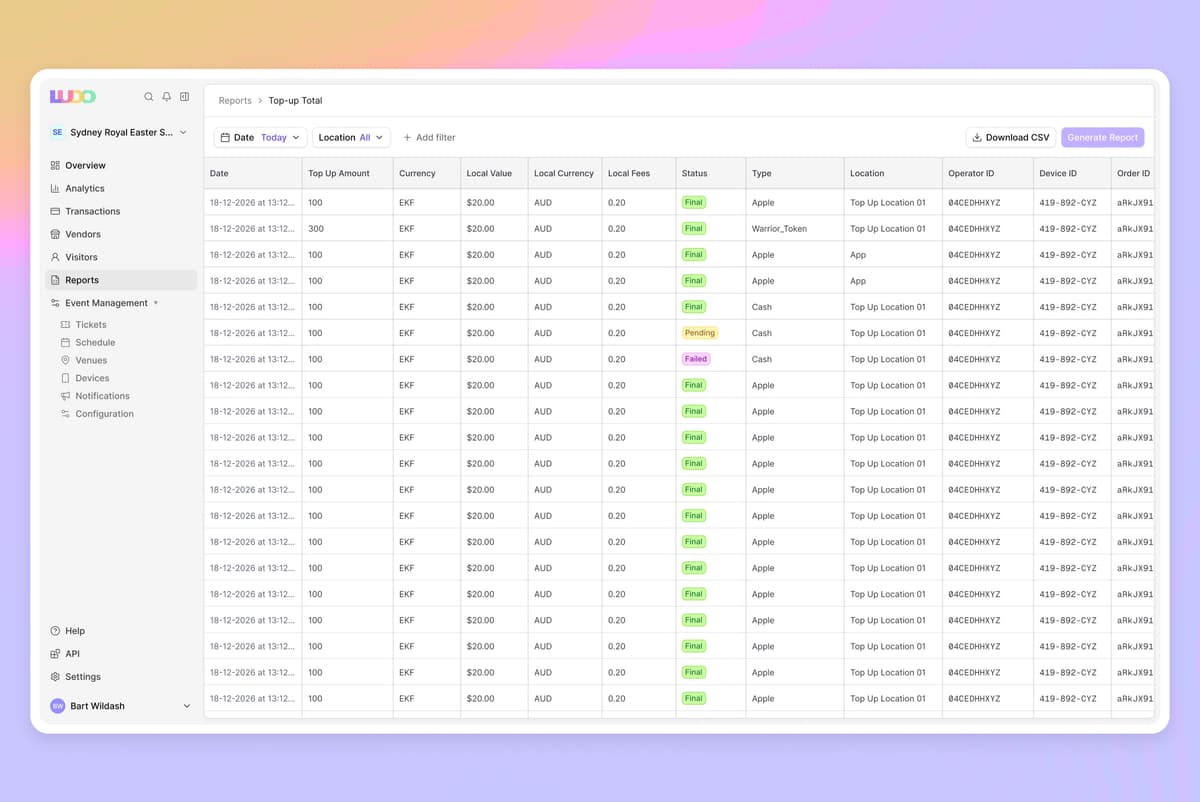Open the Location All filter dropdown
Image resolution: width=1200 pixels, height=802 pixels.
click(350, 138)
